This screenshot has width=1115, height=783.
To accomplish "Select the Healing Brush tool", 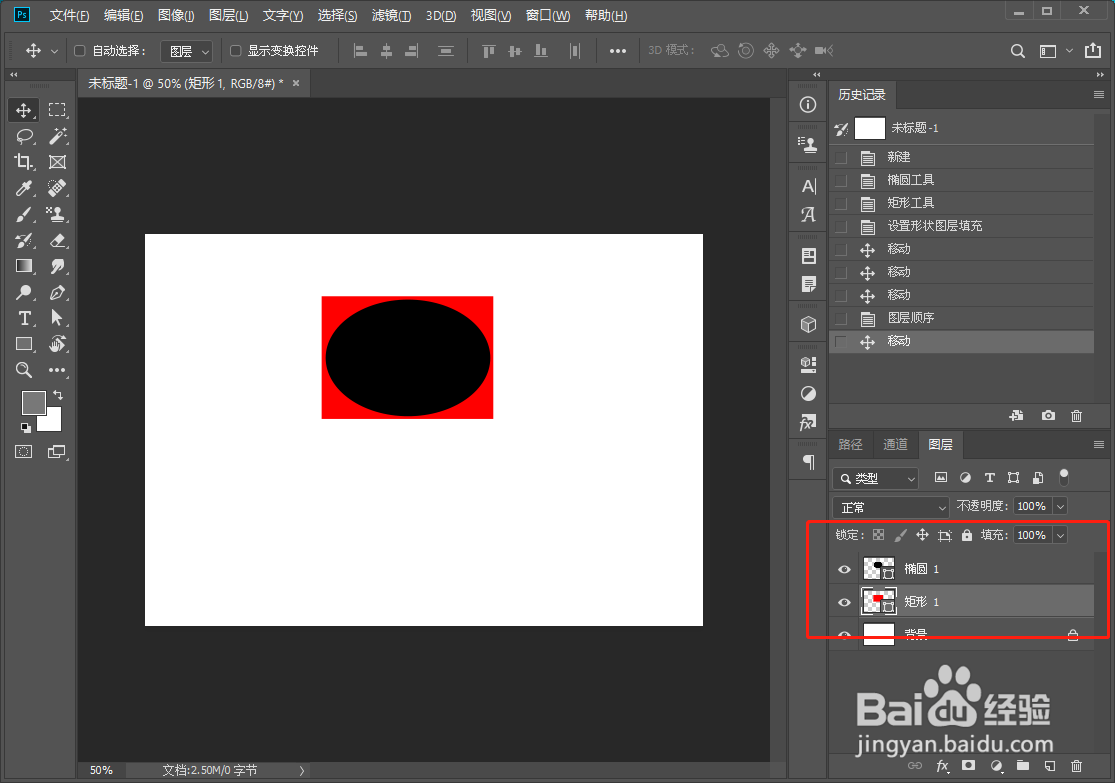I will (x=57, y=188).
